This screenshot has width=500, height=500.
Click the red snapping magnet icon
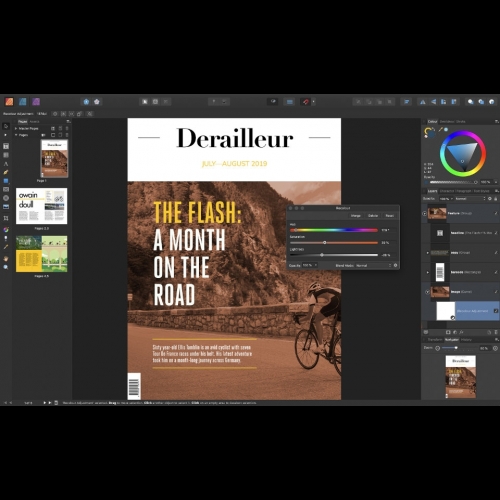click(305, 102)
